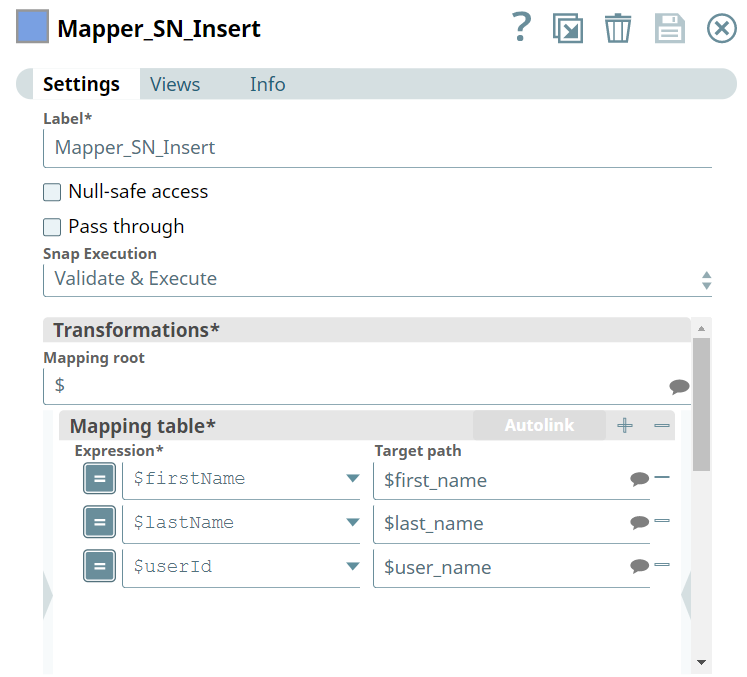Viewport: 747px width, 677px height.
Task: Open Mapping root expression comment bubble
Action: coord(679,386)
